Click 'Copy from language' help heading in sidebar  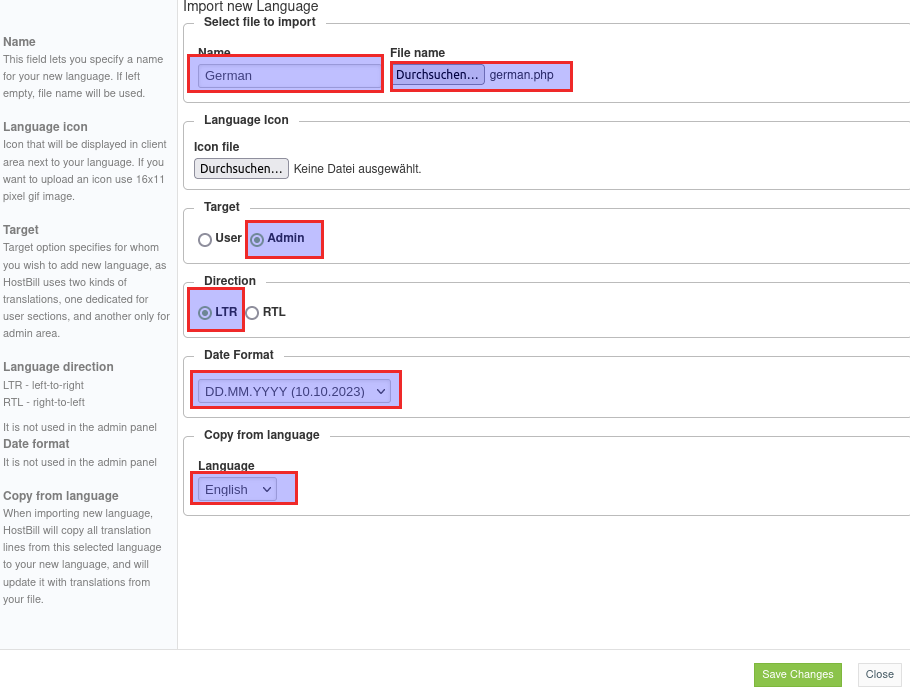(x=61, y=496)
